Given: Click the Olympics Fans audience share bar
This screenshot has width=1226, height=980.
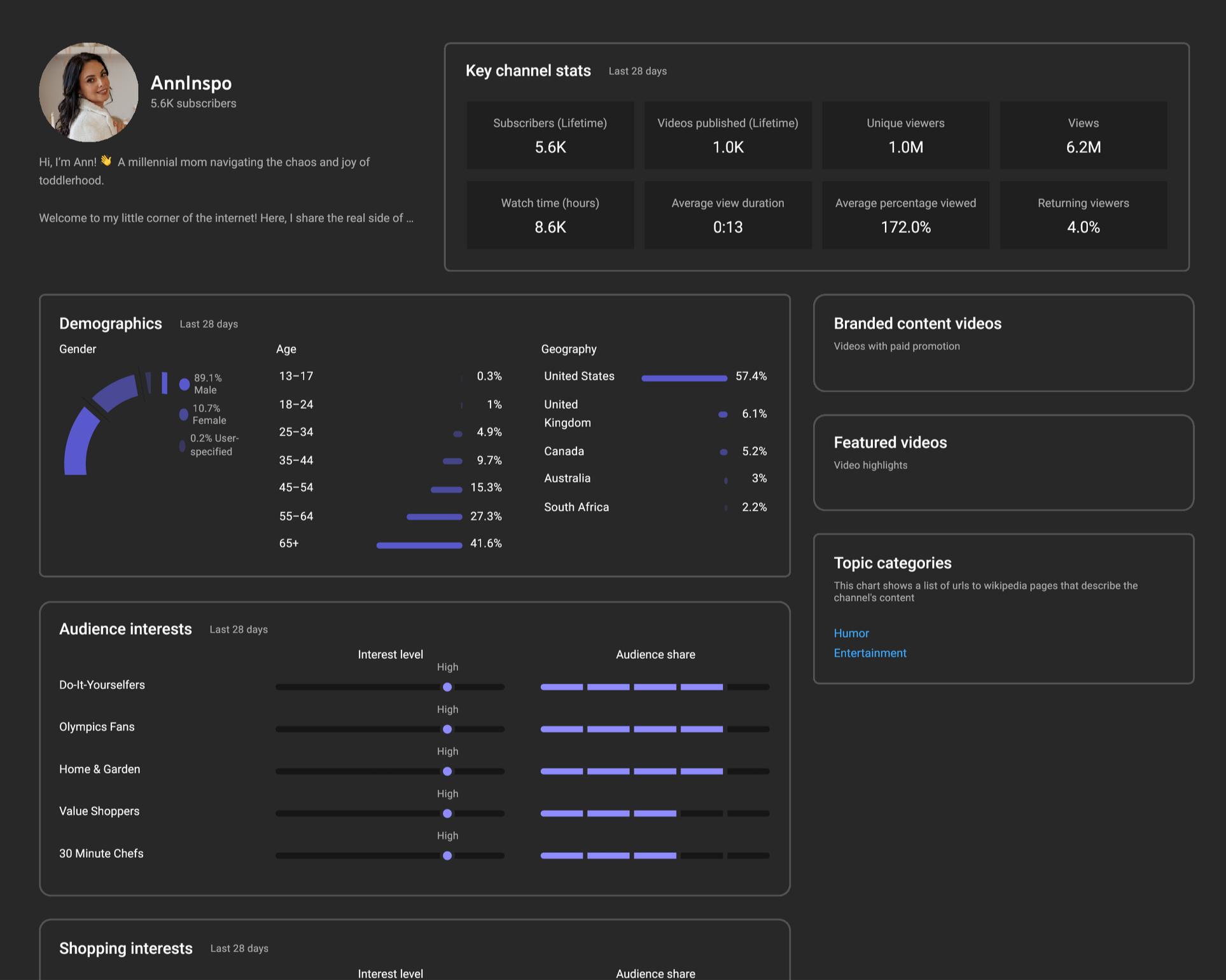Looking at the screenshot, I should click(x=655, y=729).
